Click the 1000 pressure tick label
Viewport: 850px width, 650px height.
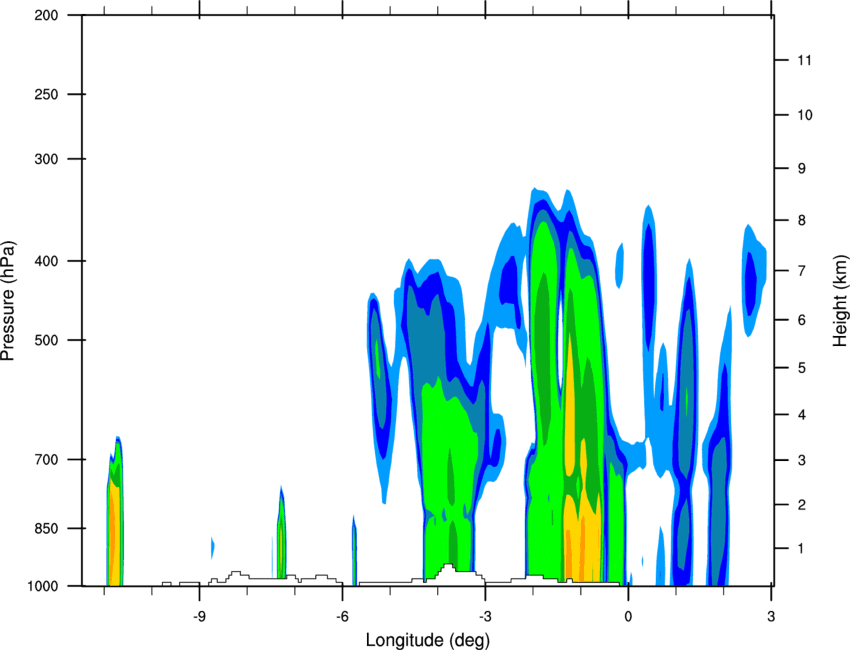42,586
